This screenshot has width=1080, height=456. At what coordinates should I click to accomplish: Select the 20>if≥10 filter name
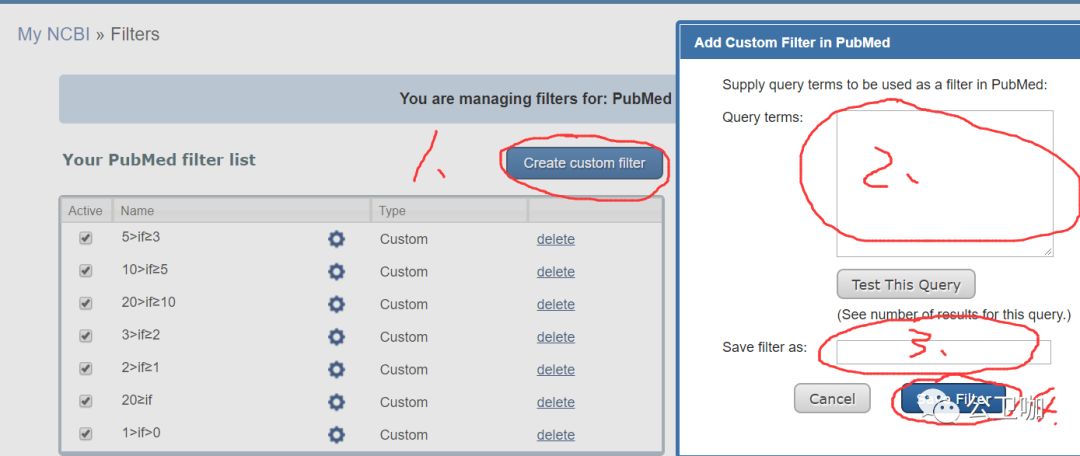point(148,302)
